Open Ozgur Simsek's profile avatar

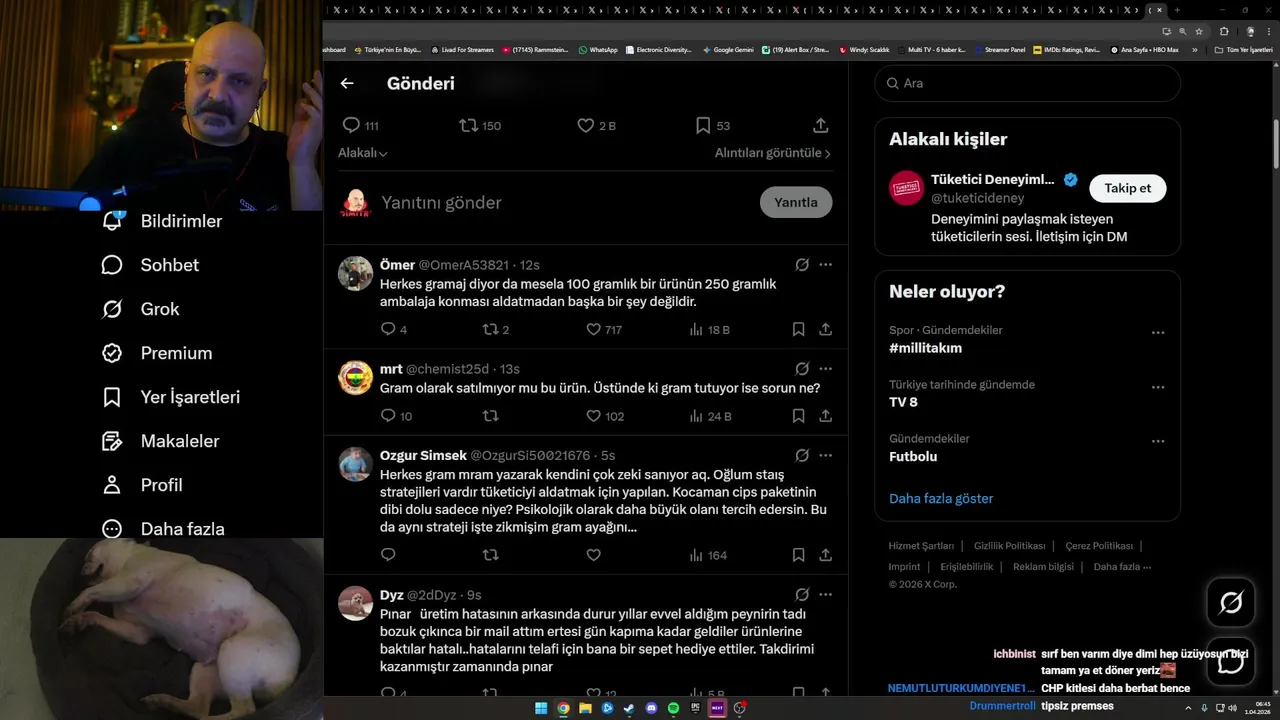click(355, 464)
